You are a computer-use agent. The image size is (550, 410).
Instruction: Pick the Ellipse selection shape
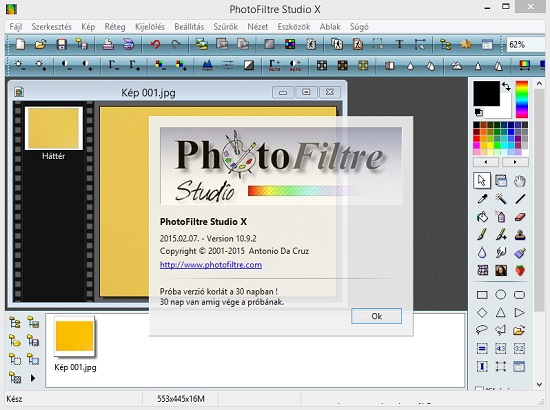[501, 295]
